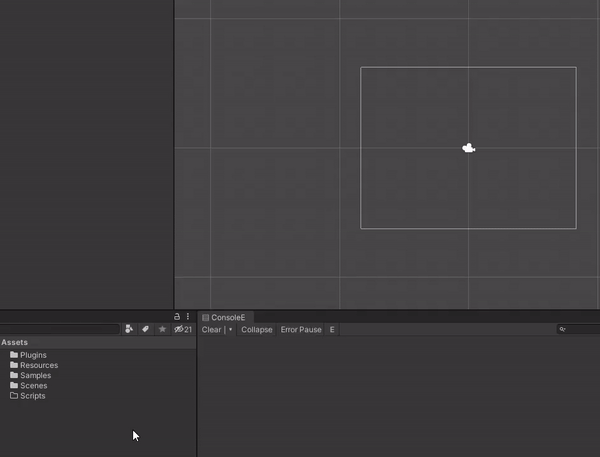Click the Project search input field
Image resolution: width=600 pixels, height=457 pixels.
(60, 329)
